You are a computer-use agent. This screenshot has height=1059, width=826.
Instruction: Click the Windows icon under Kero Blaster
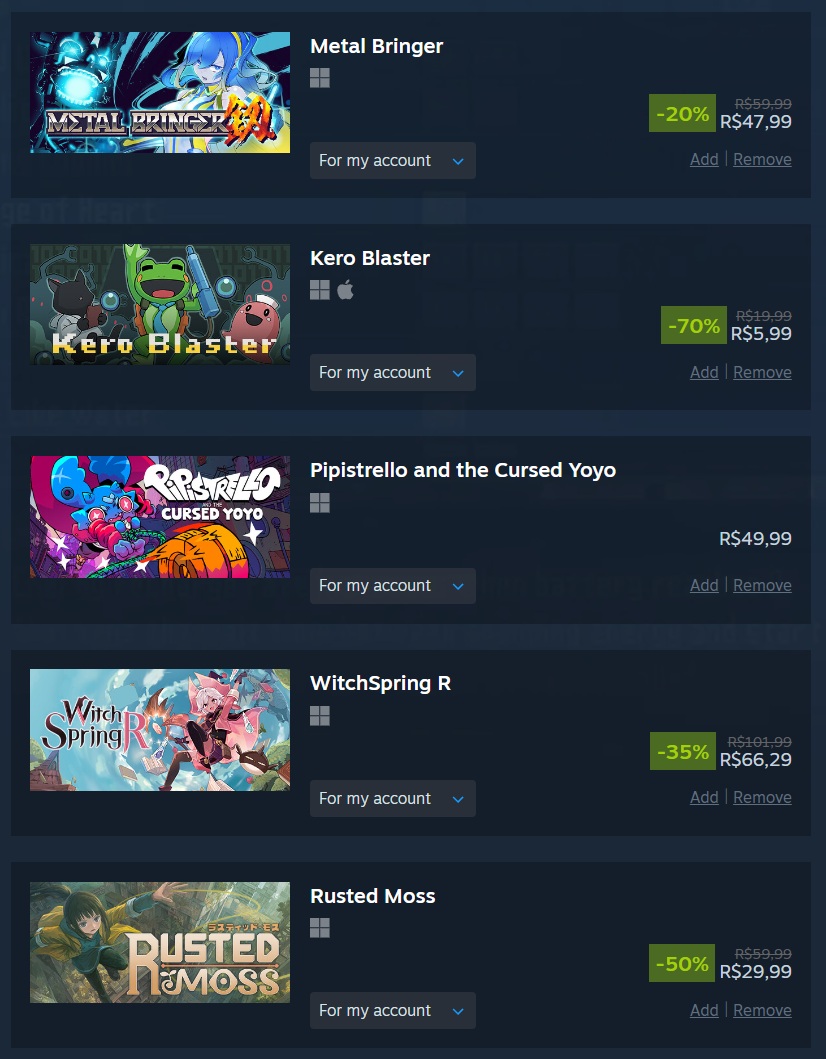320,290
